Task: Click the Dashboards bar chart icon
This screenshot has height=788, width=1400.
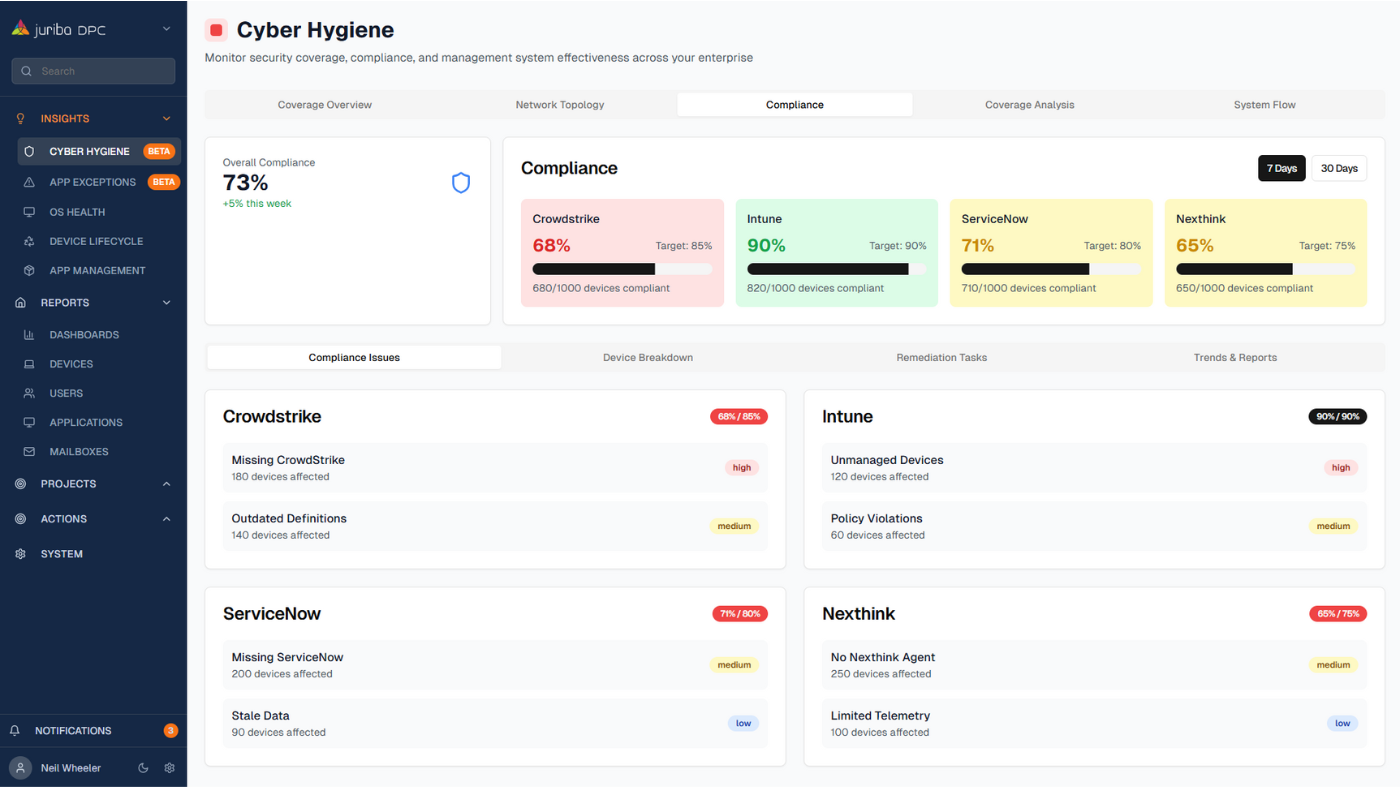Action: pyautogui.click(x=29, y=335)
